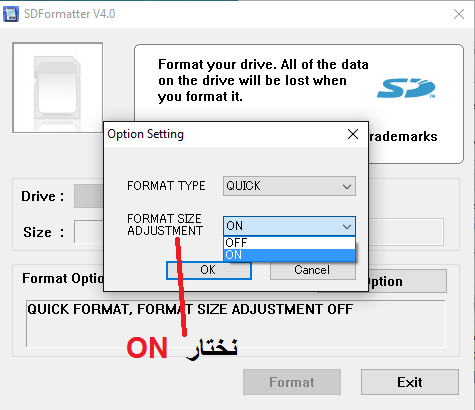Viewport: 475px width, 410px height.
Task: Click the partially hidden Option button
Action: tap(407, 282)
